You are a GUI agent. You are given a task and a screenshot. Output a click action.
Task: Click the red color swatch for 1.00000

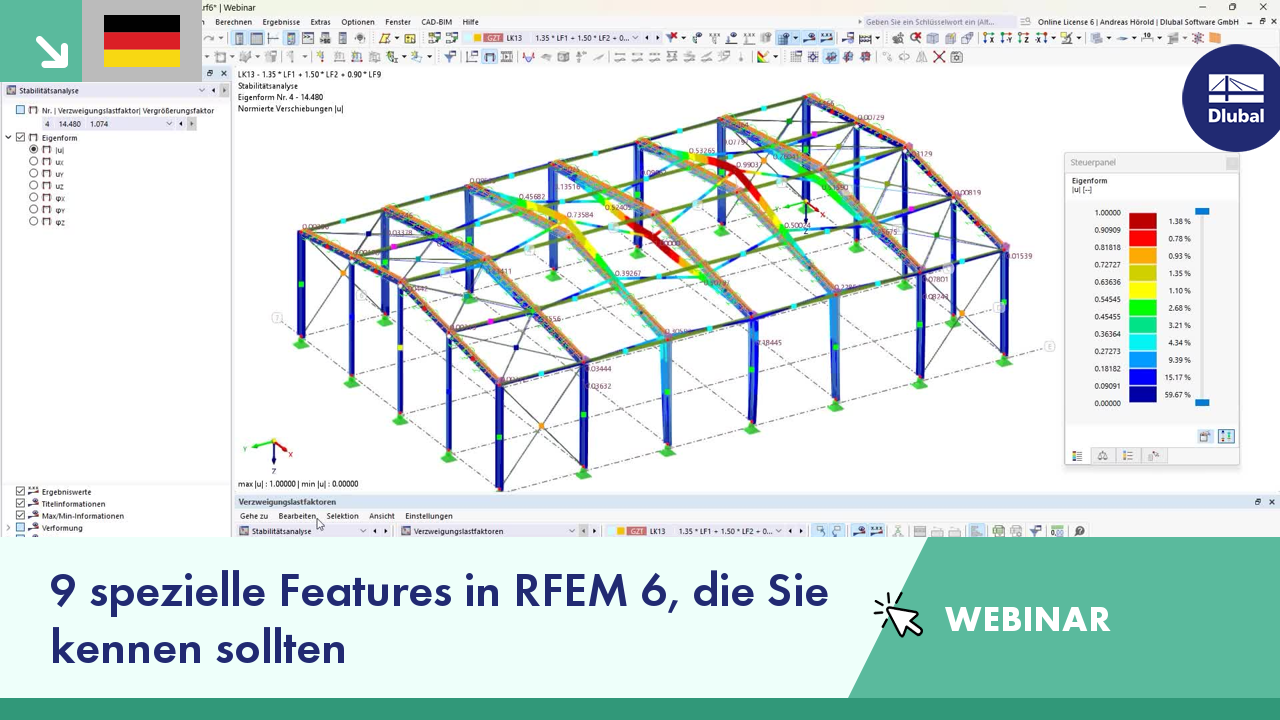(x=1143, y=221)
